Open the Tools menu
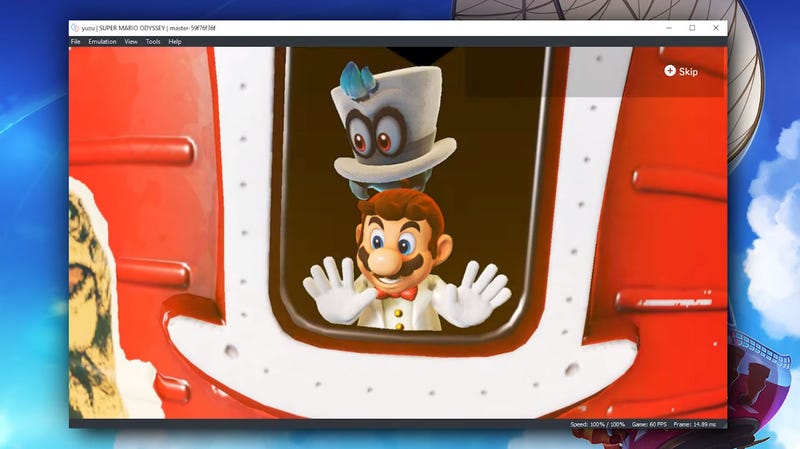Screen dimensions: 800x449 coord(153,42)
